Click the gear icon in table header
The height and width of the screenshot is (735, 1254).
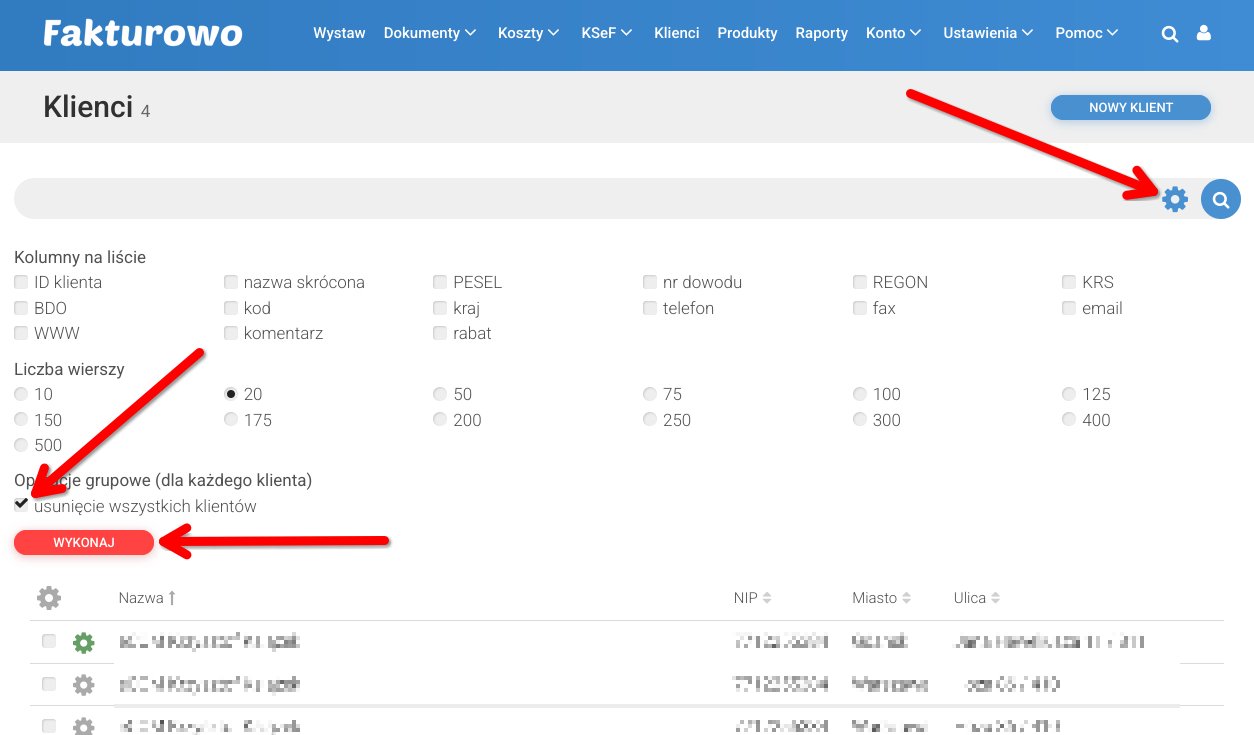coord(49,598)
